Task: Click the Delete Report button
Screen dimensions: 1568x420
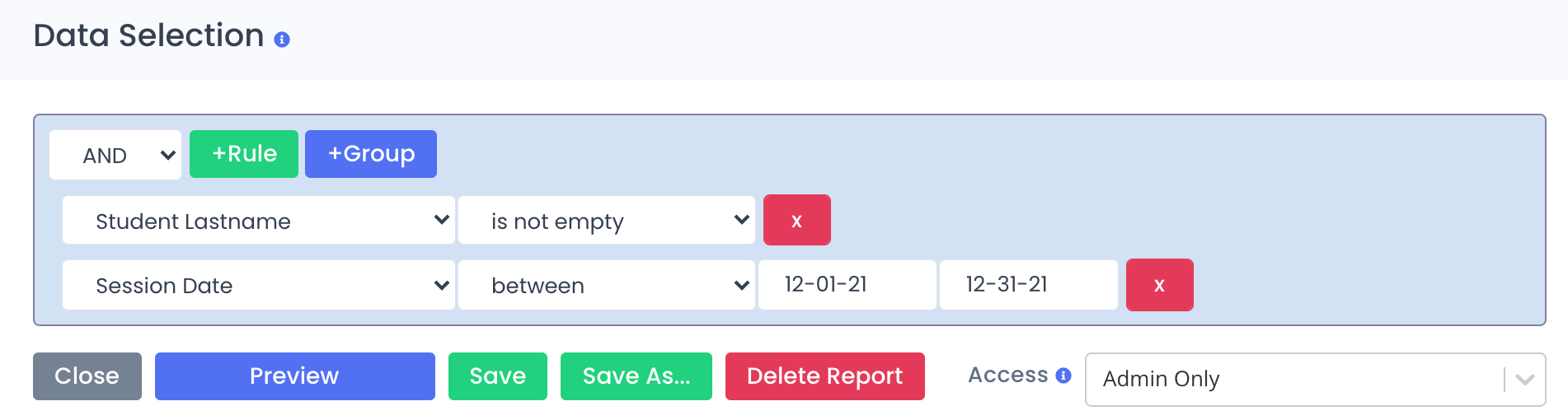Action: [x=825, y=376]
